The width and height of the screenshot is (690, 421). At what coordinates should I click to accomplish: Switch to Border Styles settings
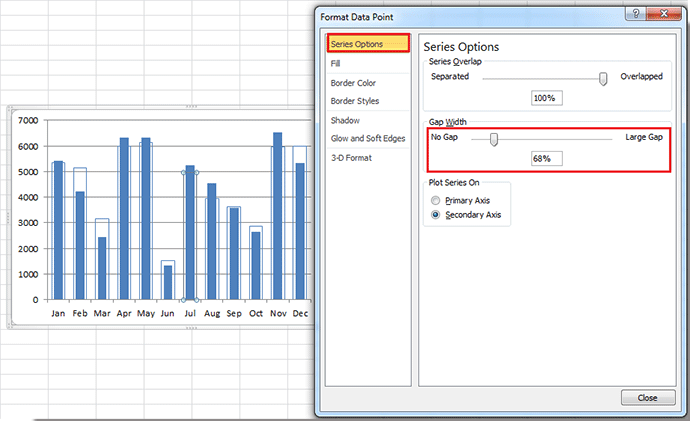pos(353,101)
